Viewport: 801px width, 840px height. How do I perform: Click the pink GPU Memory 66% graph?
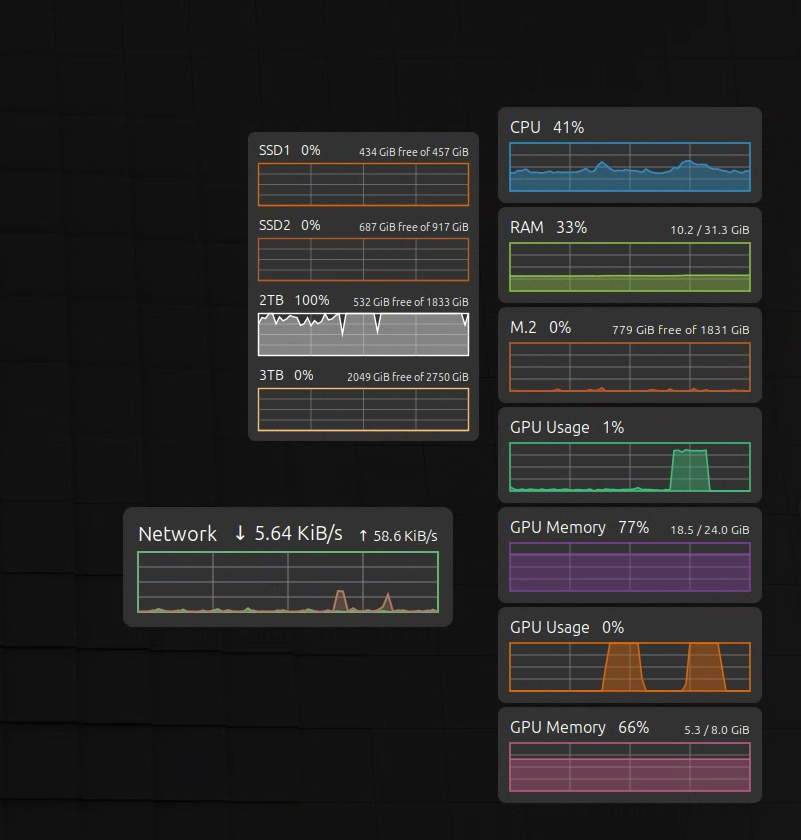630,767
